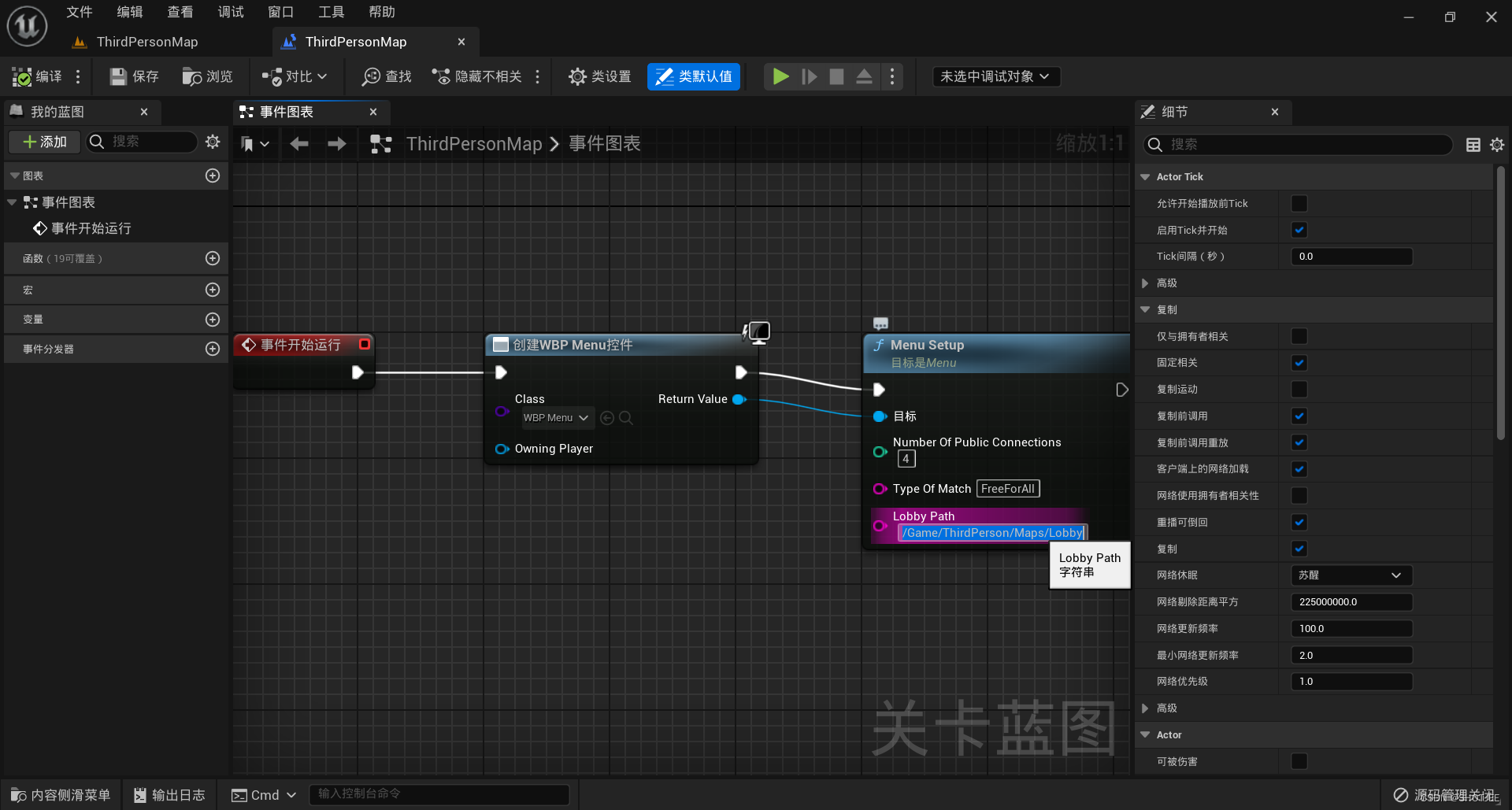Toggle 启用Tick并开始 checkbox
This screenshot has width=1512, height=810.
tap(1299, 230)
